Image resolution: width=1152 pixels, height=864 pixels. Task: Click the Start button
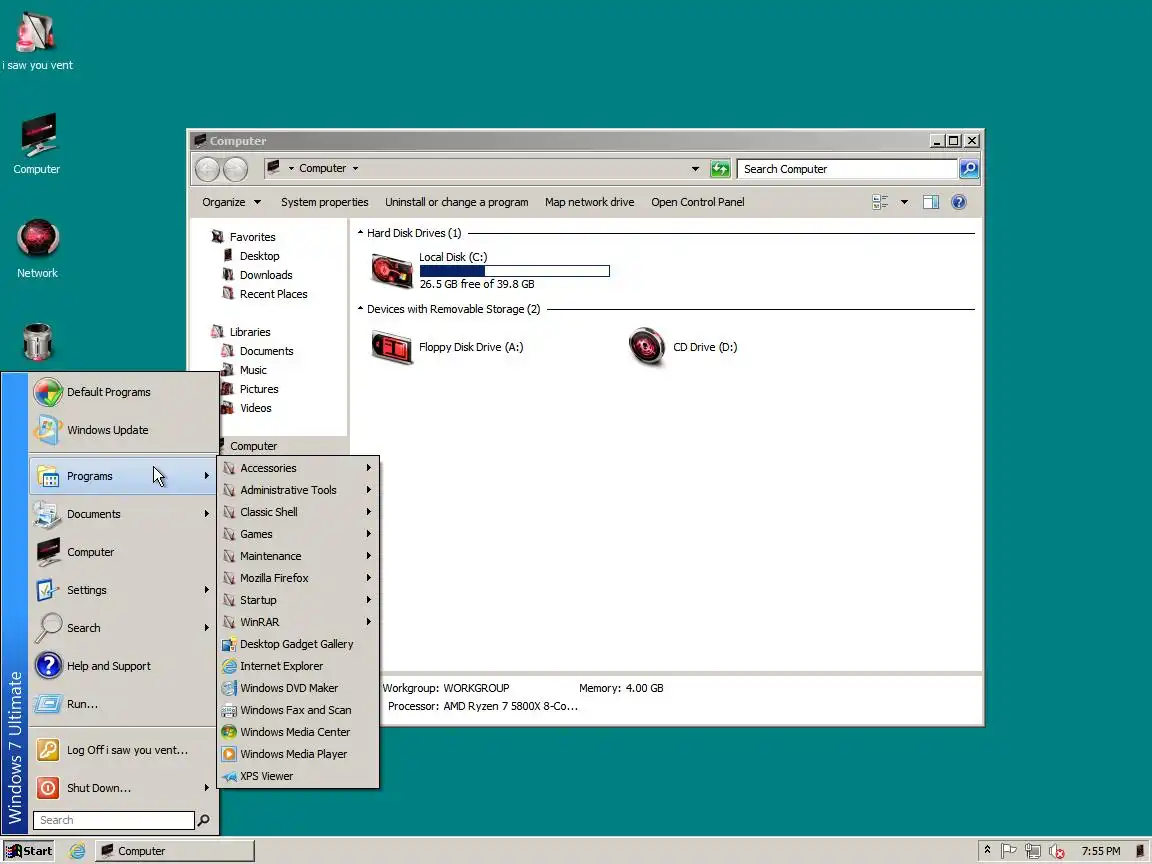[x=29, y=851]
